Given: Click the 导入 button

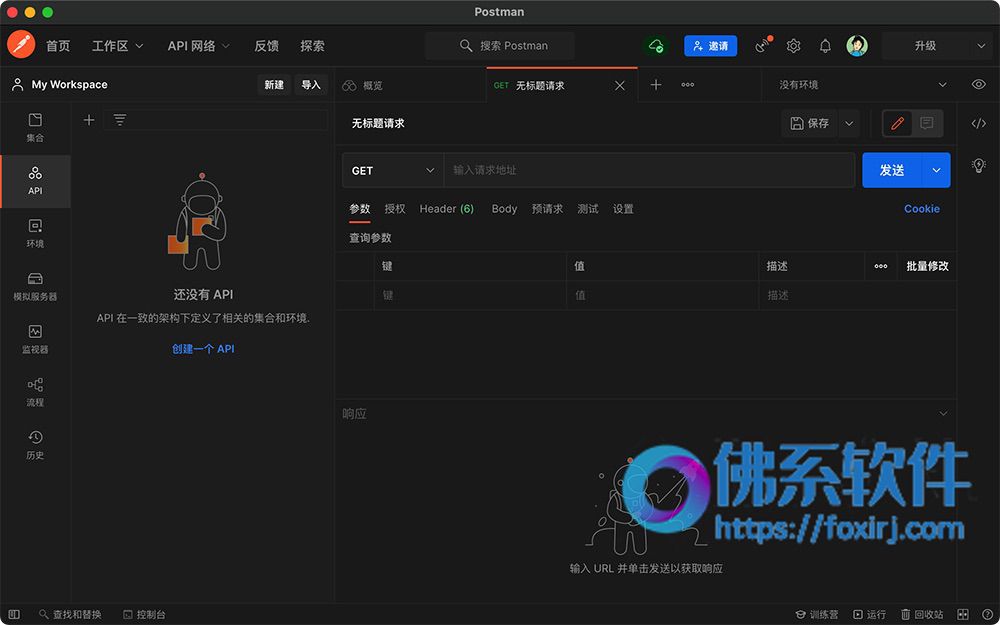Looking at the screenshot, I should pos(311,85).
